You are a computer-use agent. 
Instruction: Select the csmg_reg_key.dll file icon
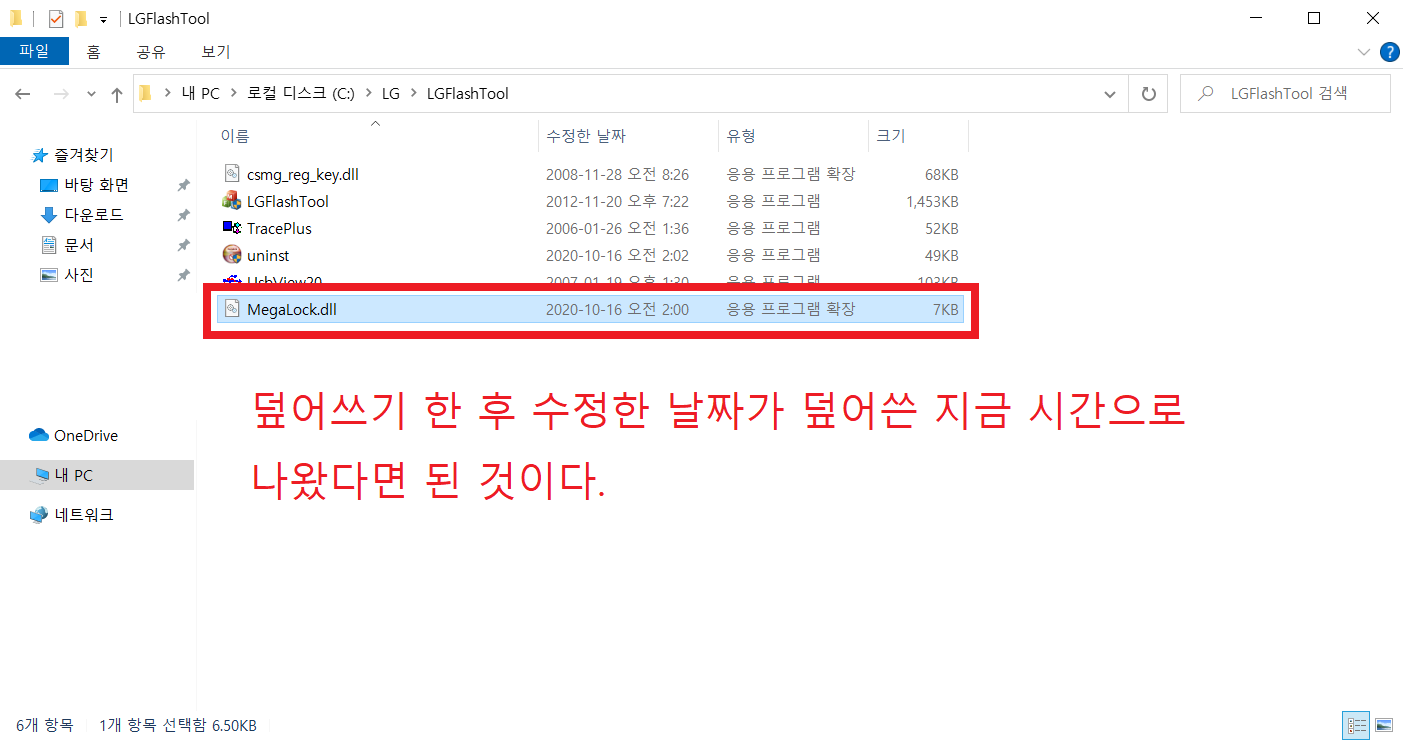tap(232, 174)
